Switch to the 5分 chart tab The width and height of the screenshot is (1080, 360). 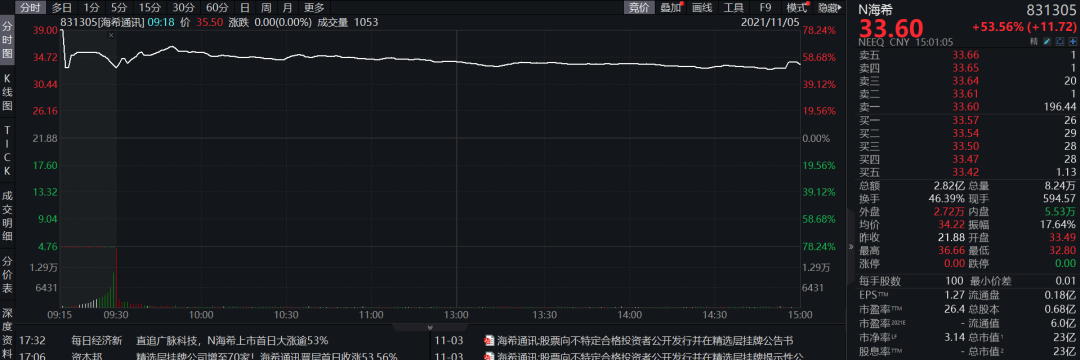pyautogui.click(x=119, y=8)
